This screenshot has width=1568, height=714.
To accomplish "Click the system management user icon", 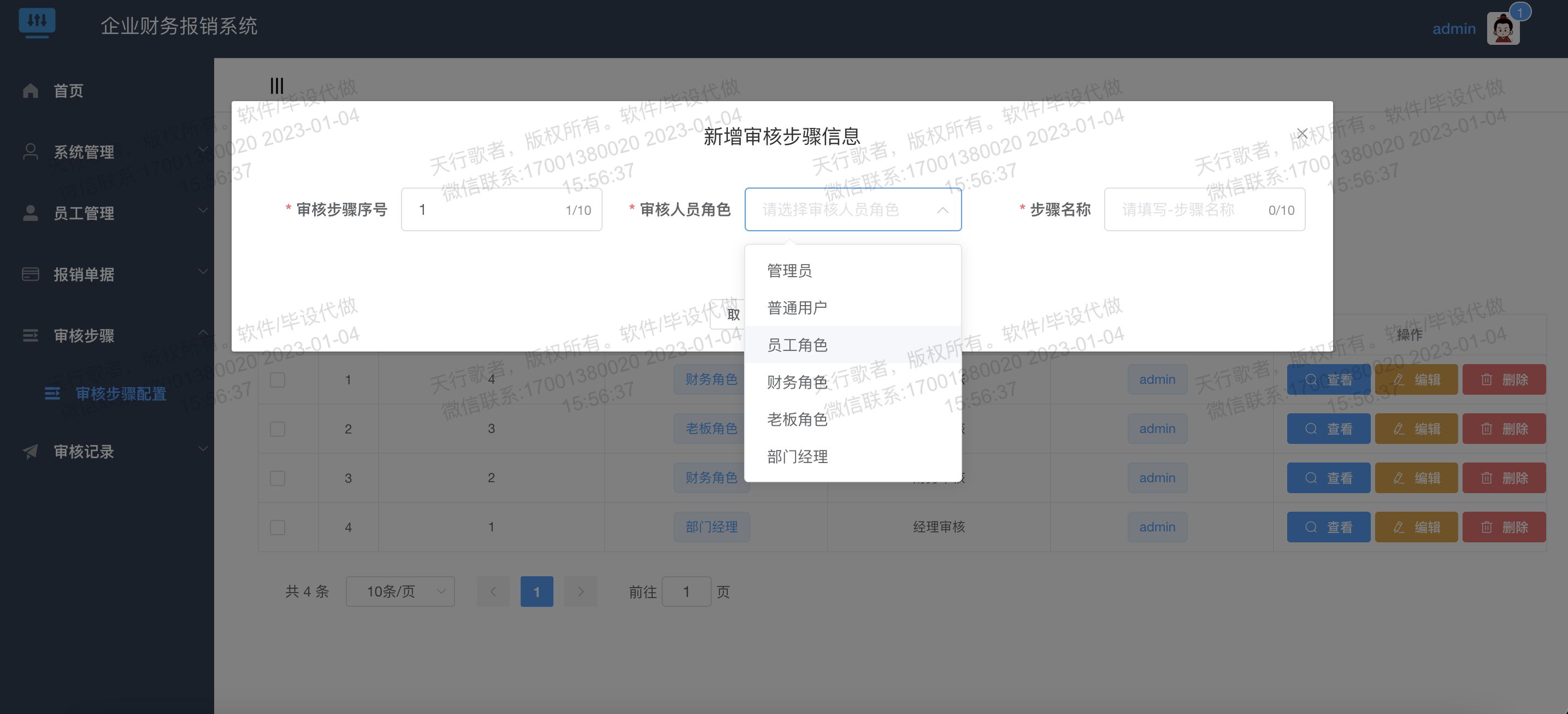I will click(31, 151).
